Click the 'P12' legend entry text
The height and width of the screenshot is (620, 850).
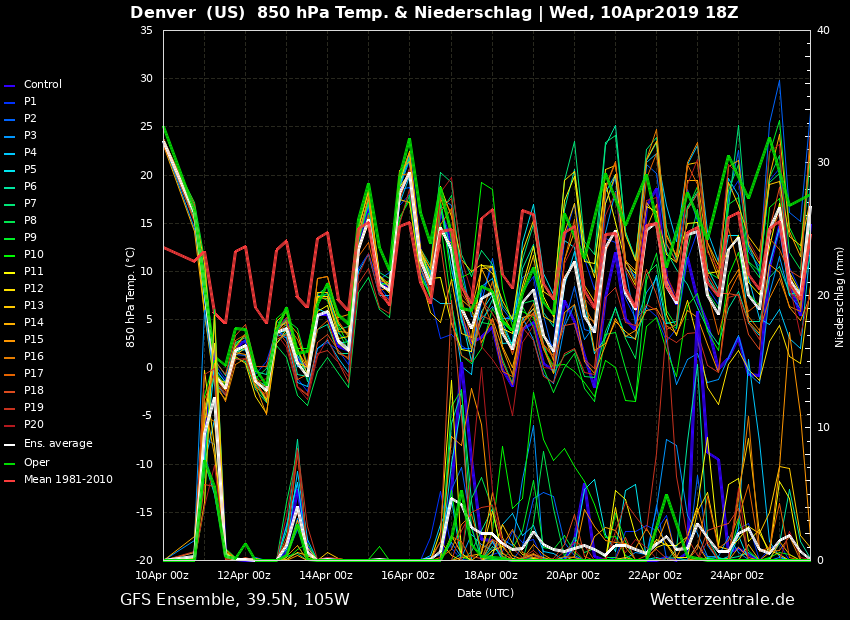coord(34,288)
